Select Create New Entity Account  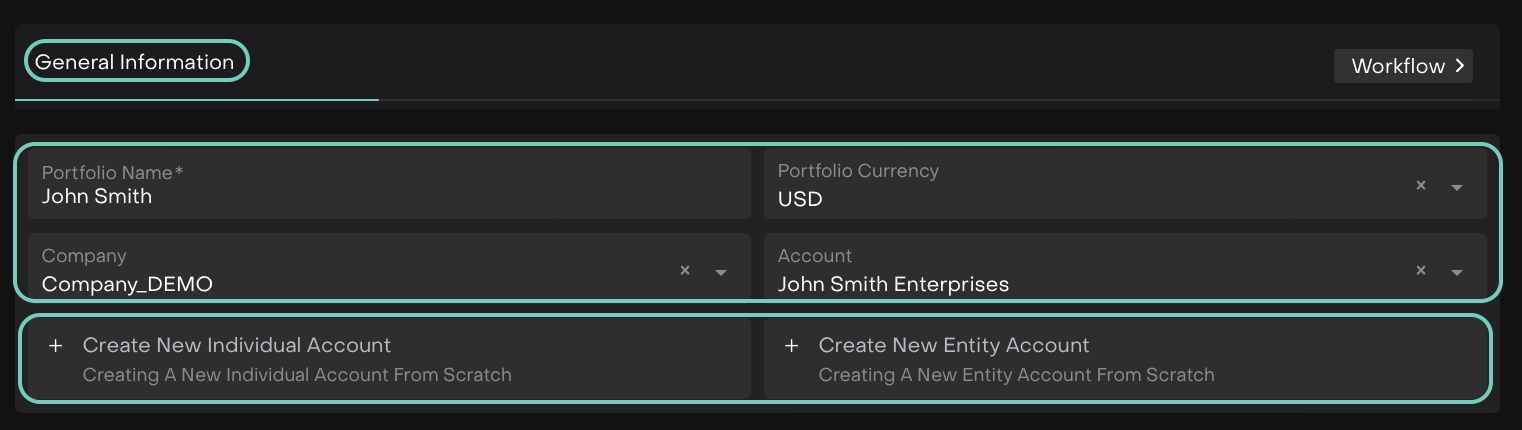tap(954, 346)
